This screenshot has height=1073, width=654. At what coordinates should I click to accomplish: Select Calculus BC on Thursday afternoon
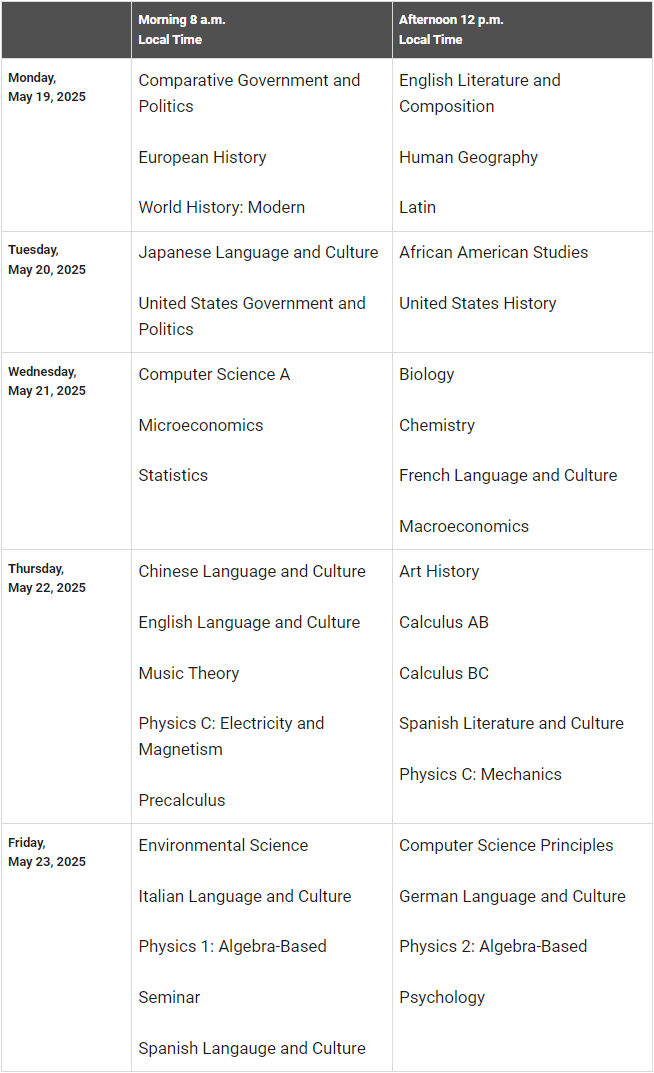[x=444, y=673]
